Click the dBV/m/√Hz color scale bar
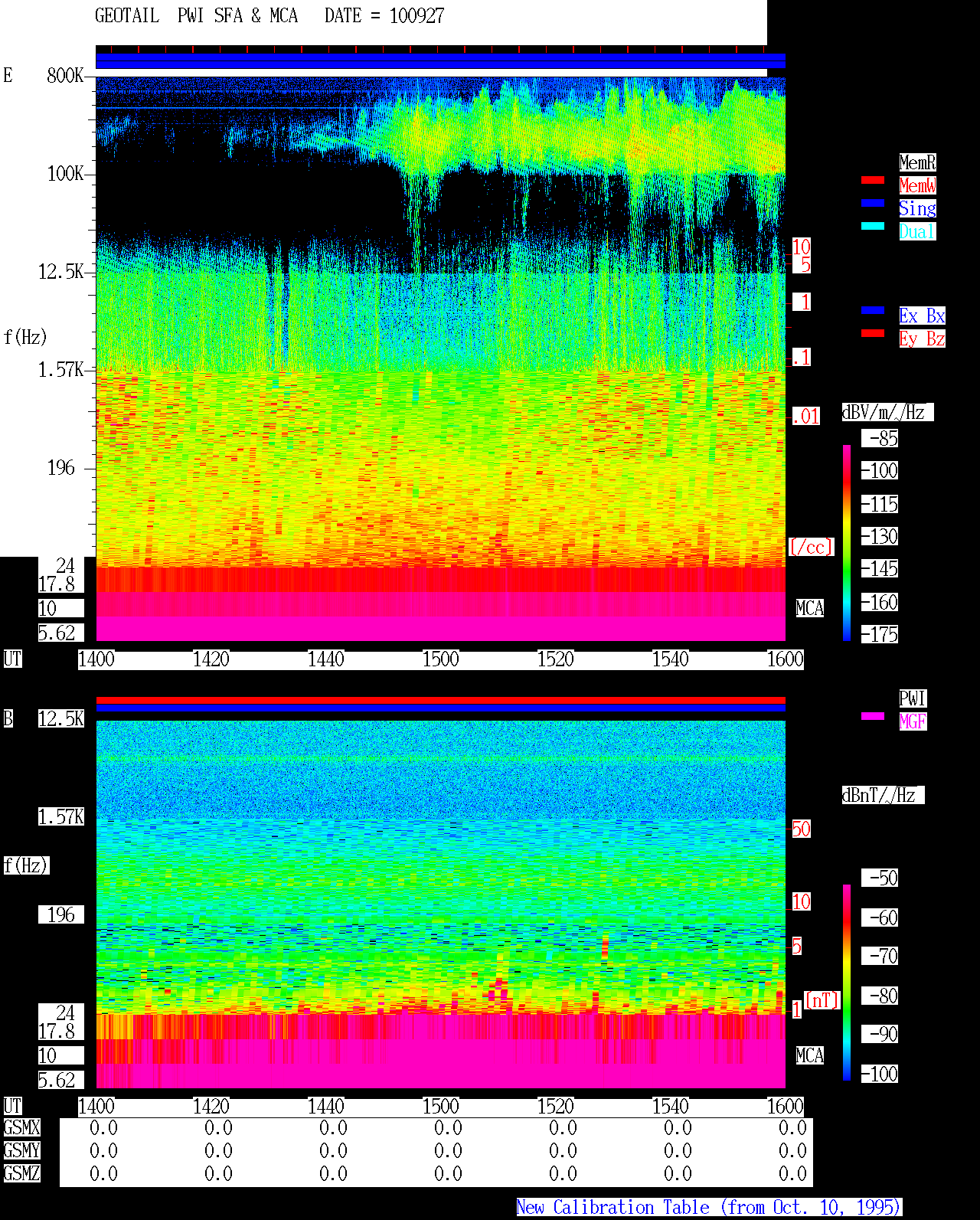The image size is (980, 1220). click(847, 542)
